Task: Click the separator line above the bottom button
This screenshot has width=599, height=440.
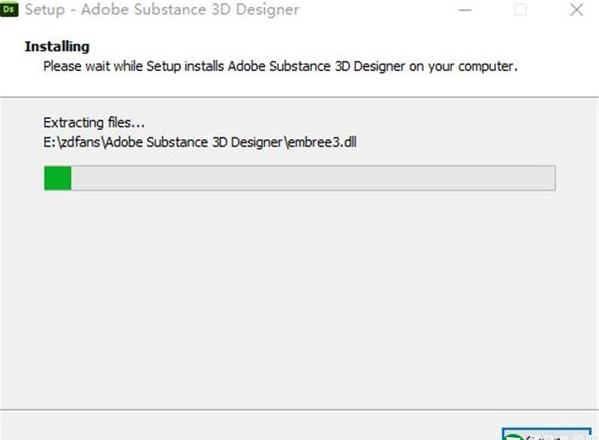Action: click(300, 410)
